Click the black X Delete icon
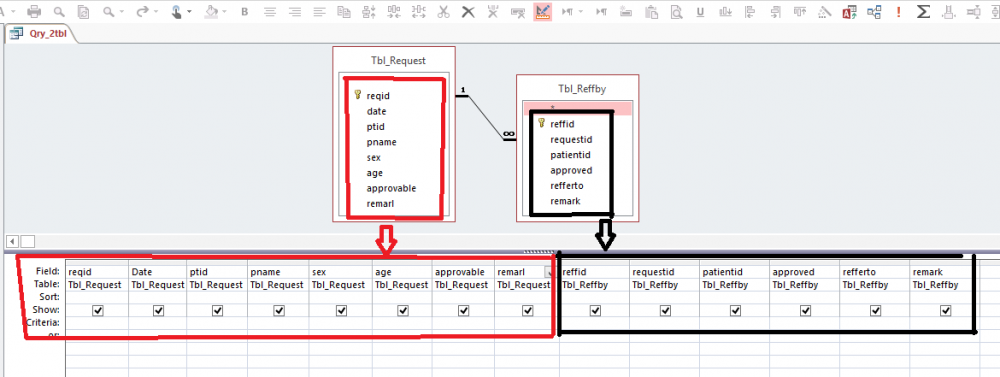Image resolution: width=1000 pixels, height=377 pixels. click(468, 11)
